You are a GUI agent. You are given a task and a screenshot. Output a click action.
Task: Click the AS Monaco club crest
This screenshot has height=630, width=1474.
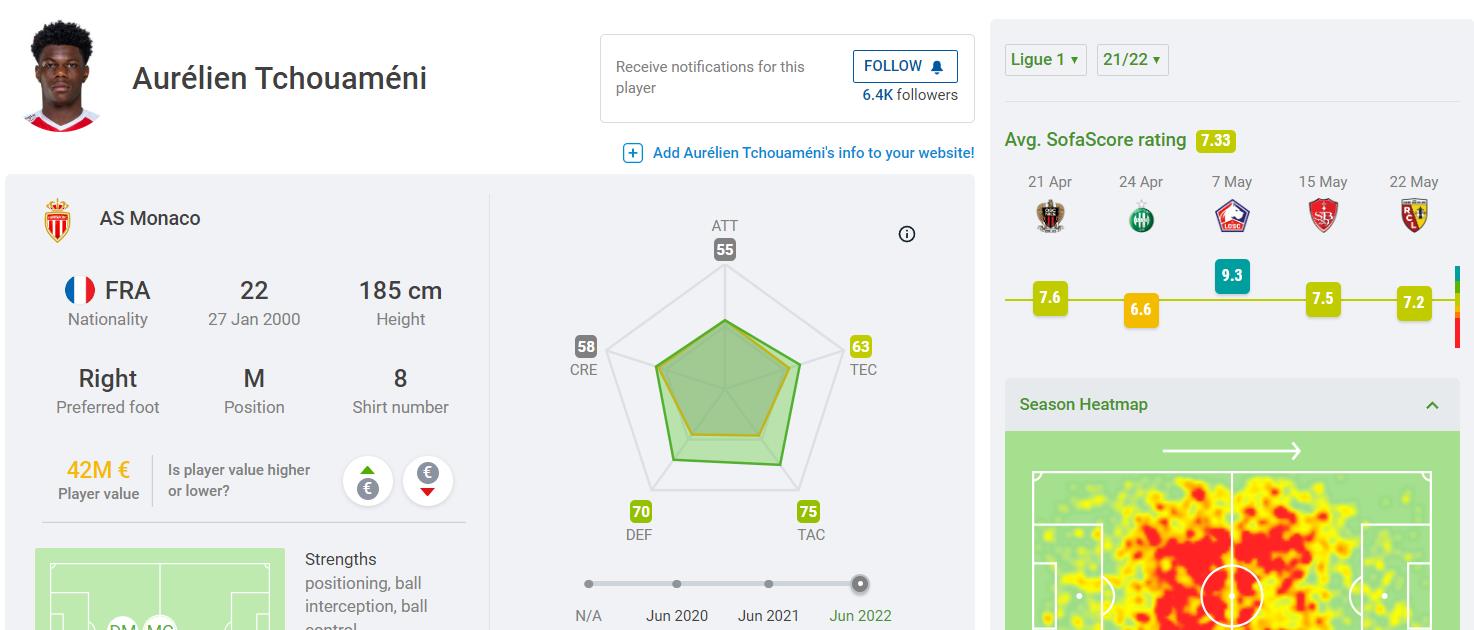[58, 220]
